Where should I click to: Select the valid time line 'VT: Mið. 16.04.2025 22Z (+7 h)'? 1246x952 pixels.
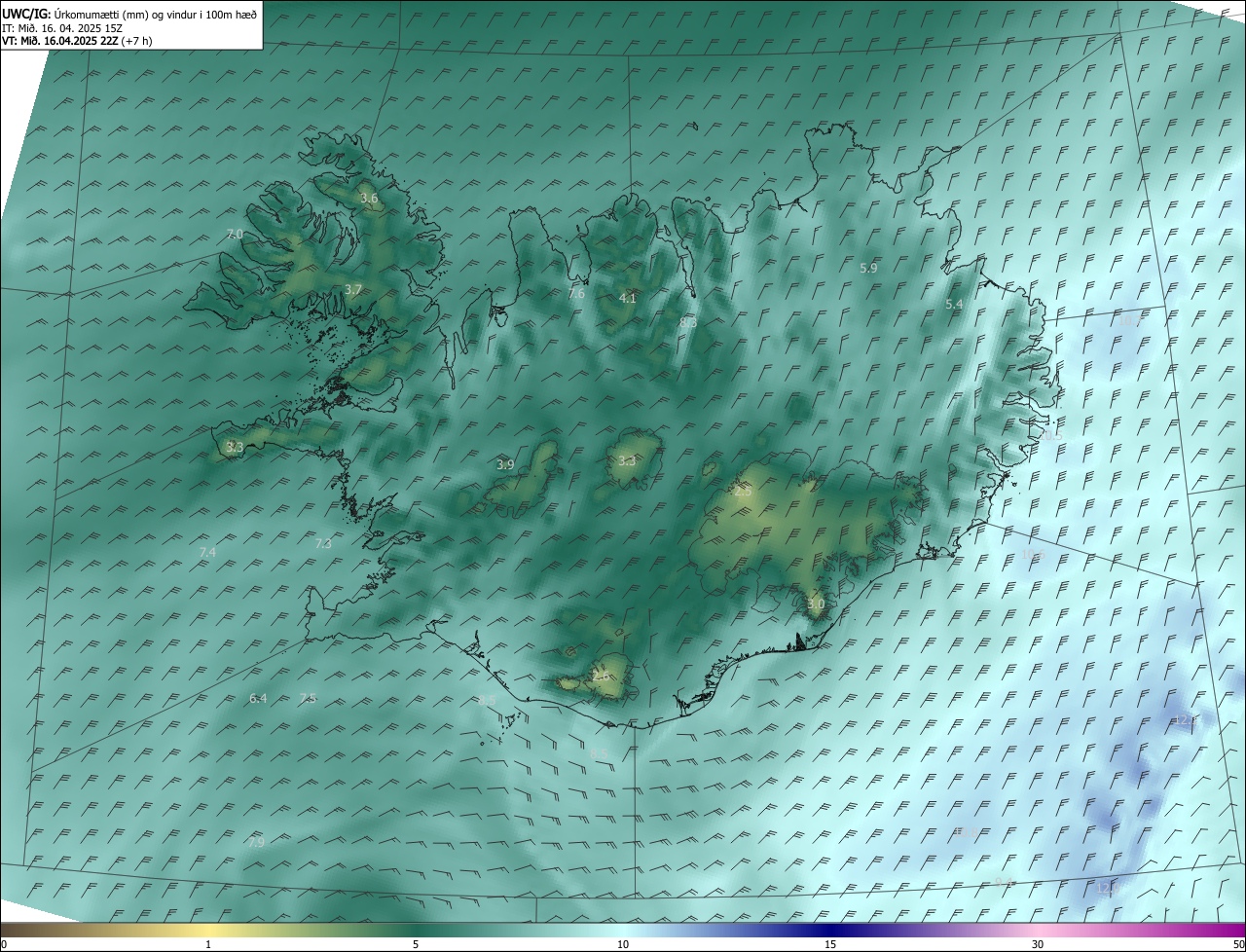pyautogui.click(x=77, y=41)
